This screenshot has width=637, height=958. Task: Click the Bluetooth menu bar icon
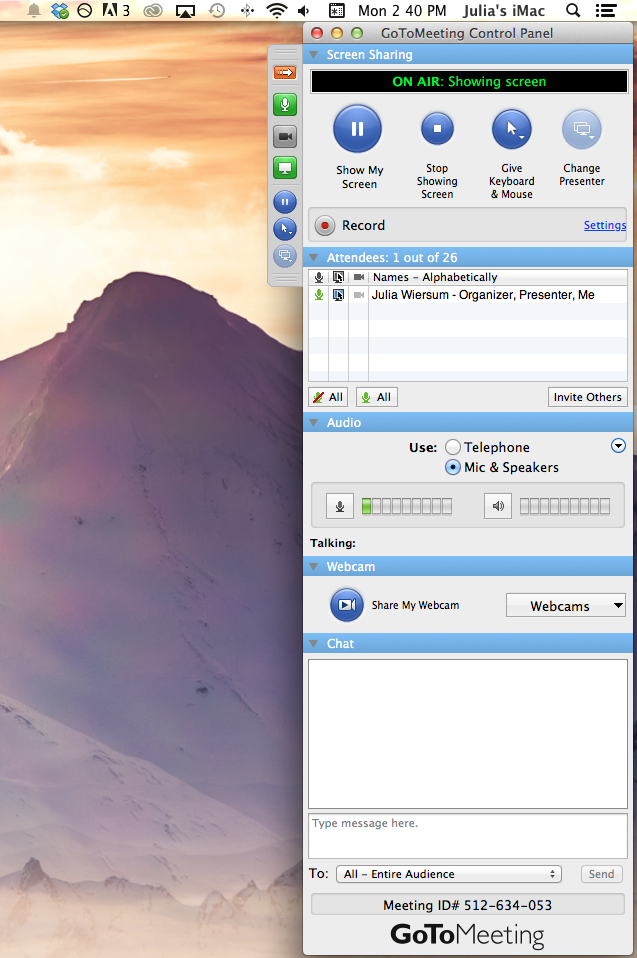pyautogui.click(x=247, y=10)
